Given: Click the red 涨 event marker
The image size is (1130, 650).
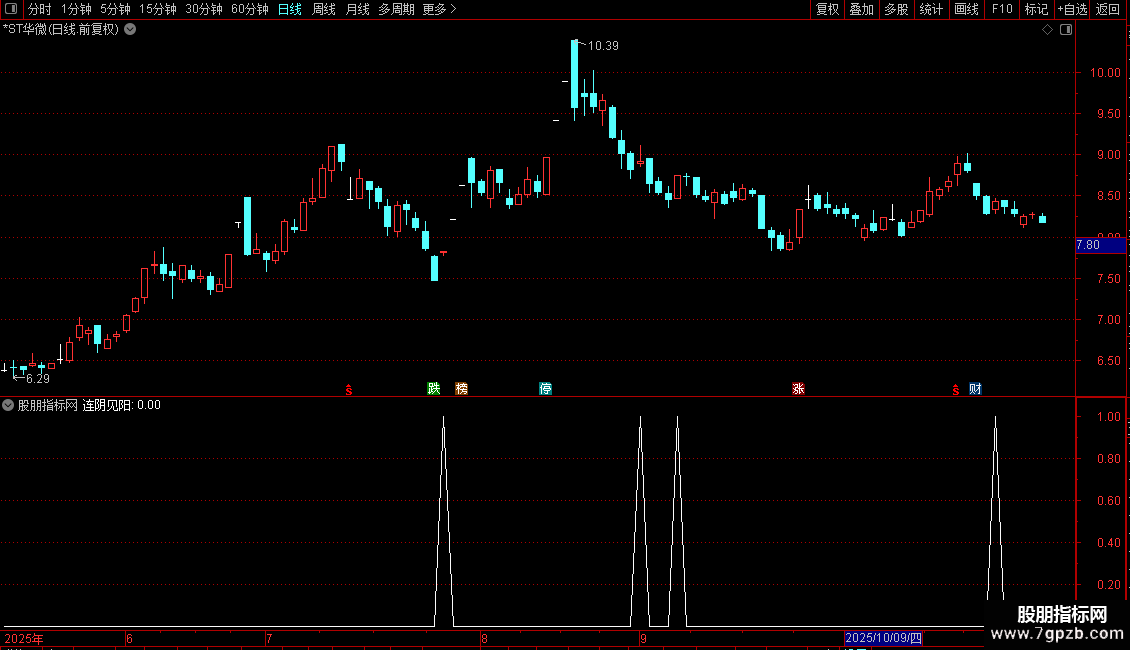Looking at the screenshot, I should 798,388.
